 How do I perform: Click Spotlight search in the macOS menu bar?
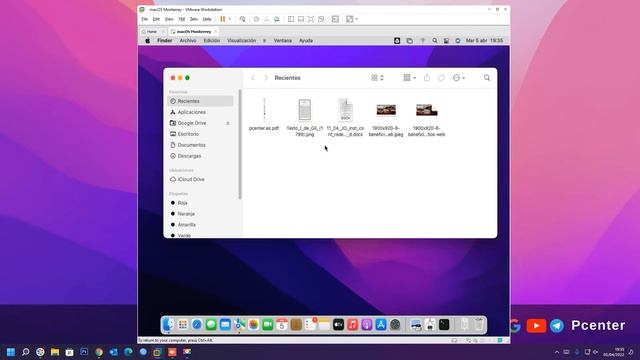435,40
